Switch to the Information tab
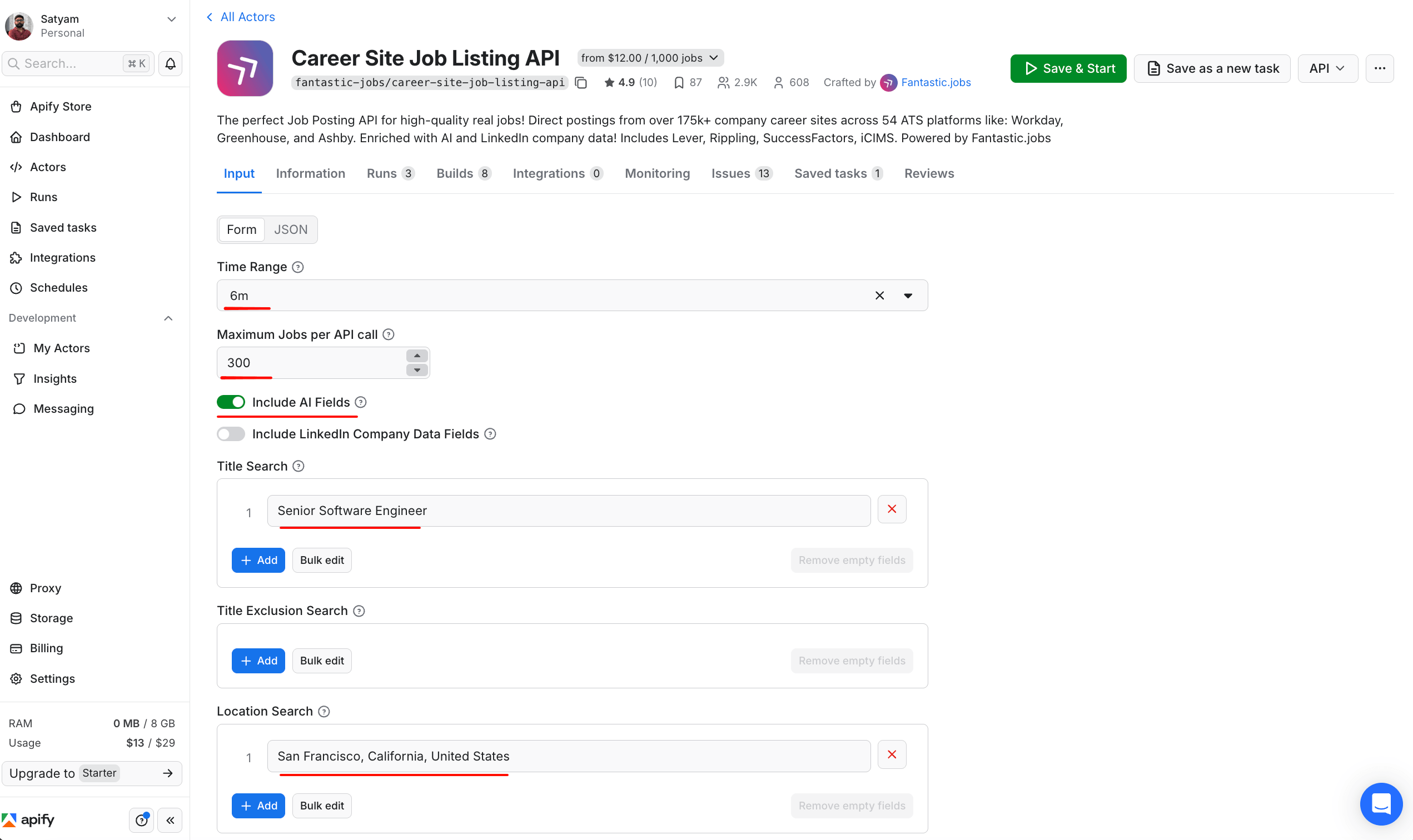The image size is (1413, 840). click(310, 174)
